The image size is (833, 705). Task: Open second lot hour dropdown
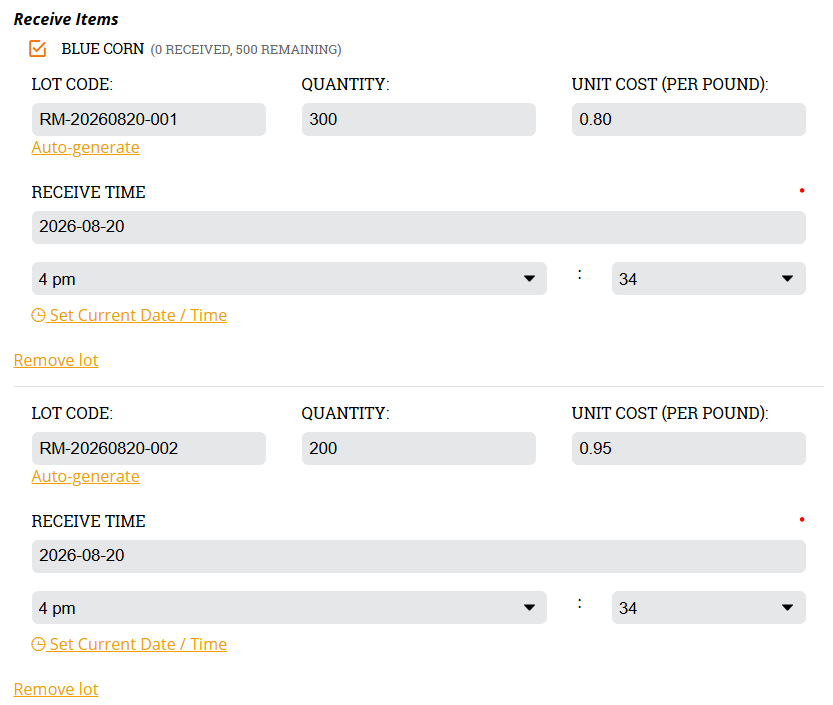pyautogui.click(x=289, y=607)
